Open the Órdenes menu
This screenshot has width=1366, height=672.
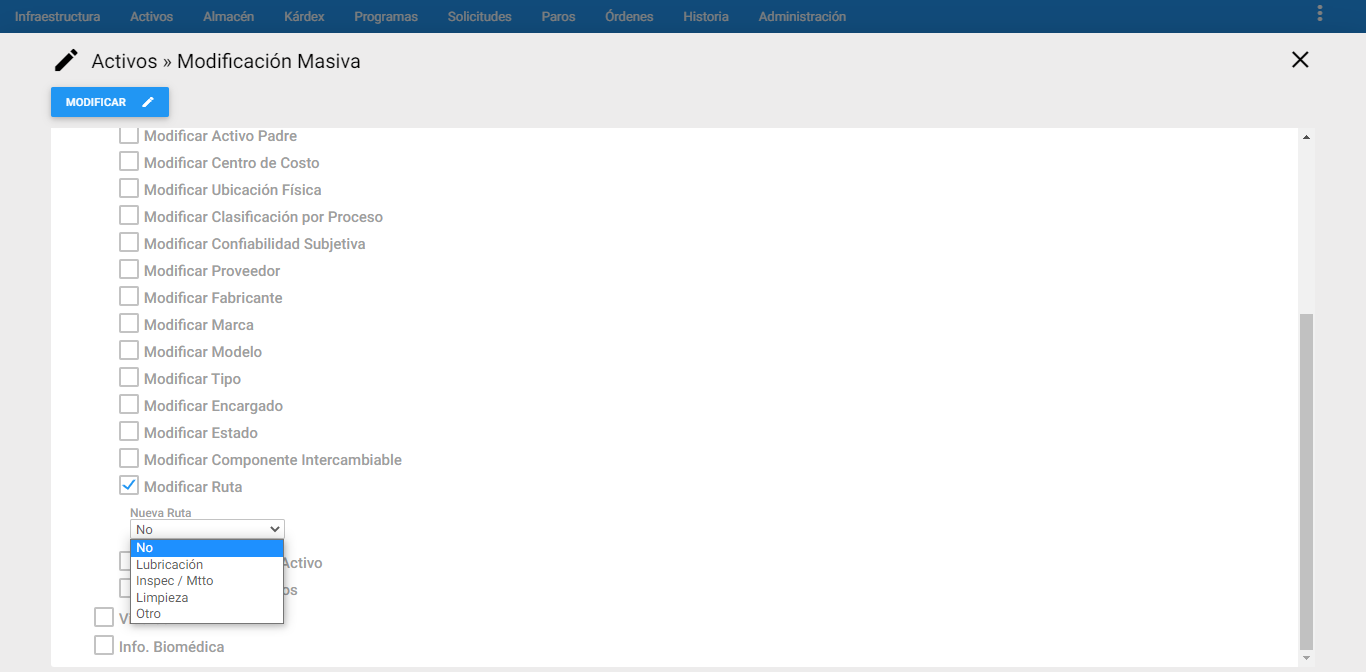point(629,17)
